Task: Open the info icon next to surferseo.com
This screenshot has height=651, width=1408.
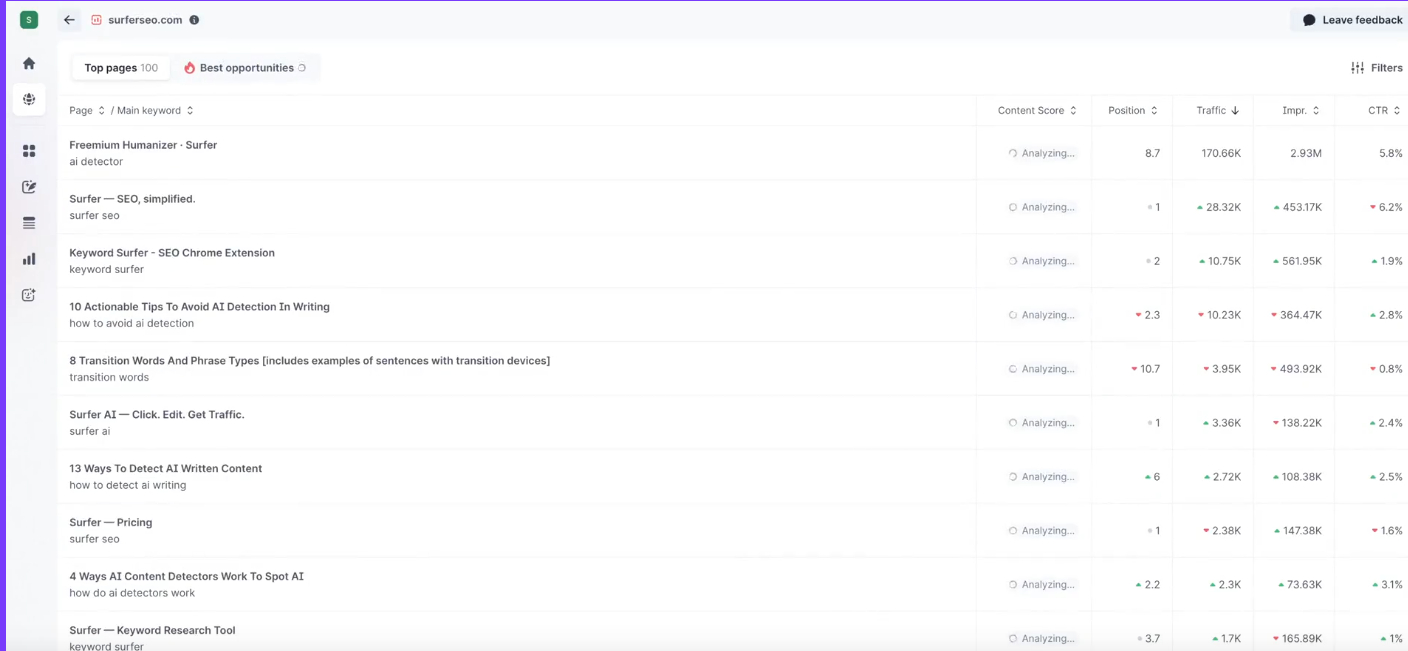Action: click(x=194, y=20)
